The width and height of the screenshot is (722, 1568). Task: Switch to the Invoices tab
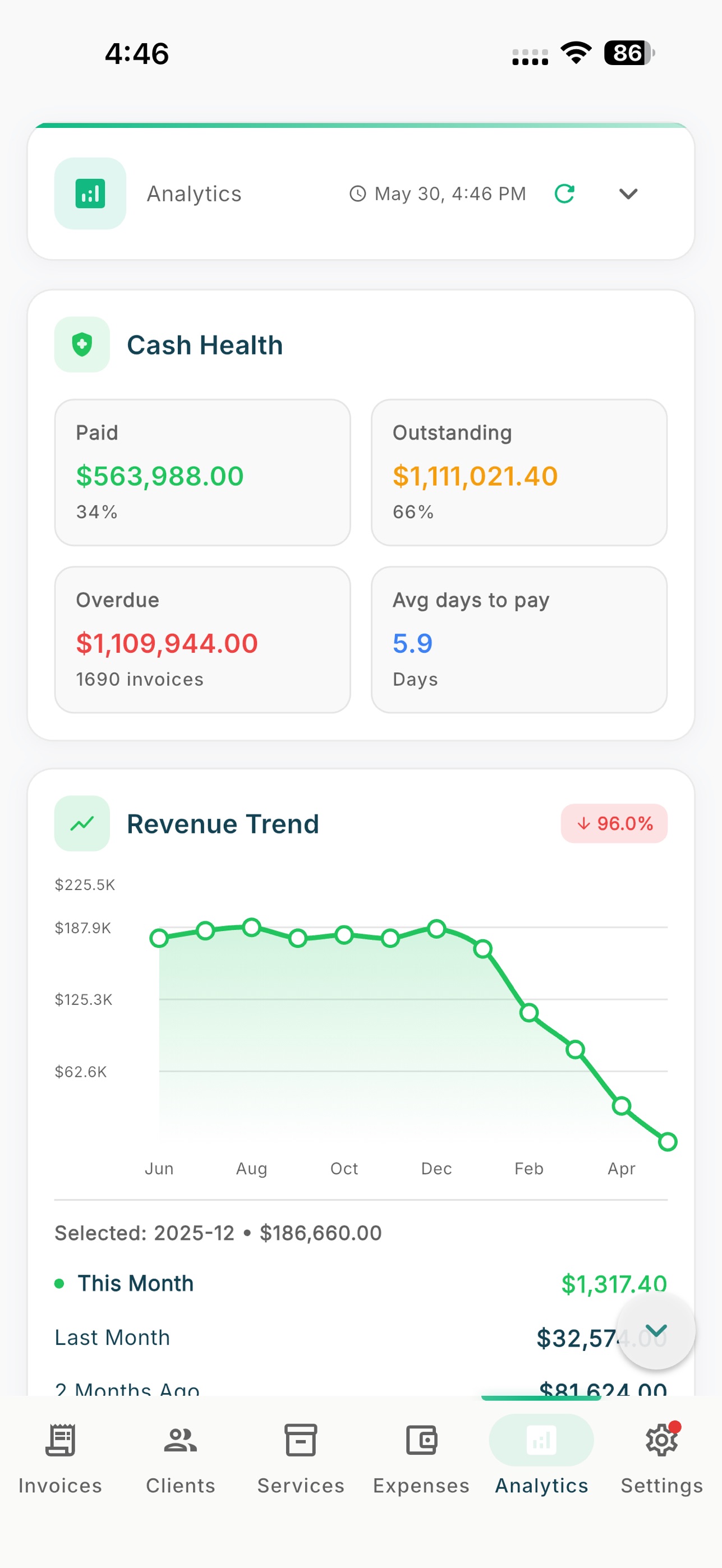[60, 1459]
